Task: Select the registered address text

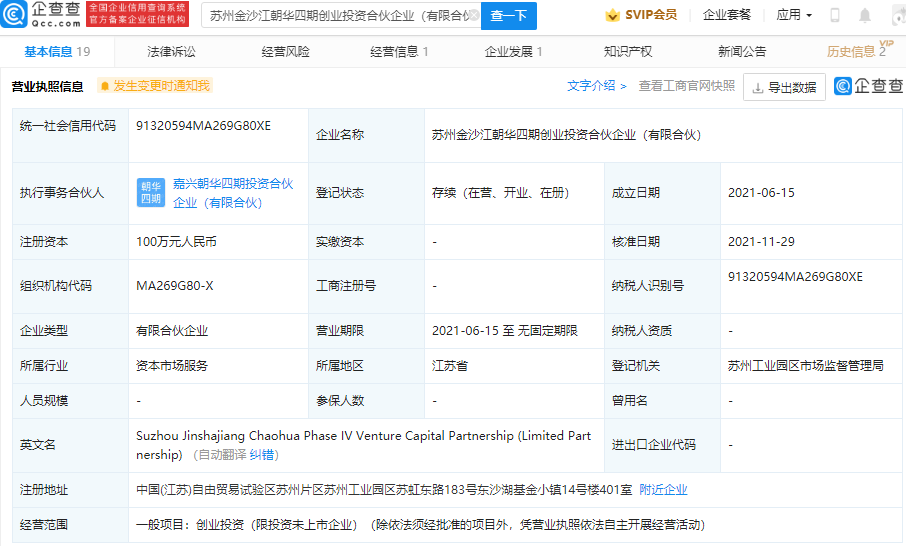Action: click(384, 490)
